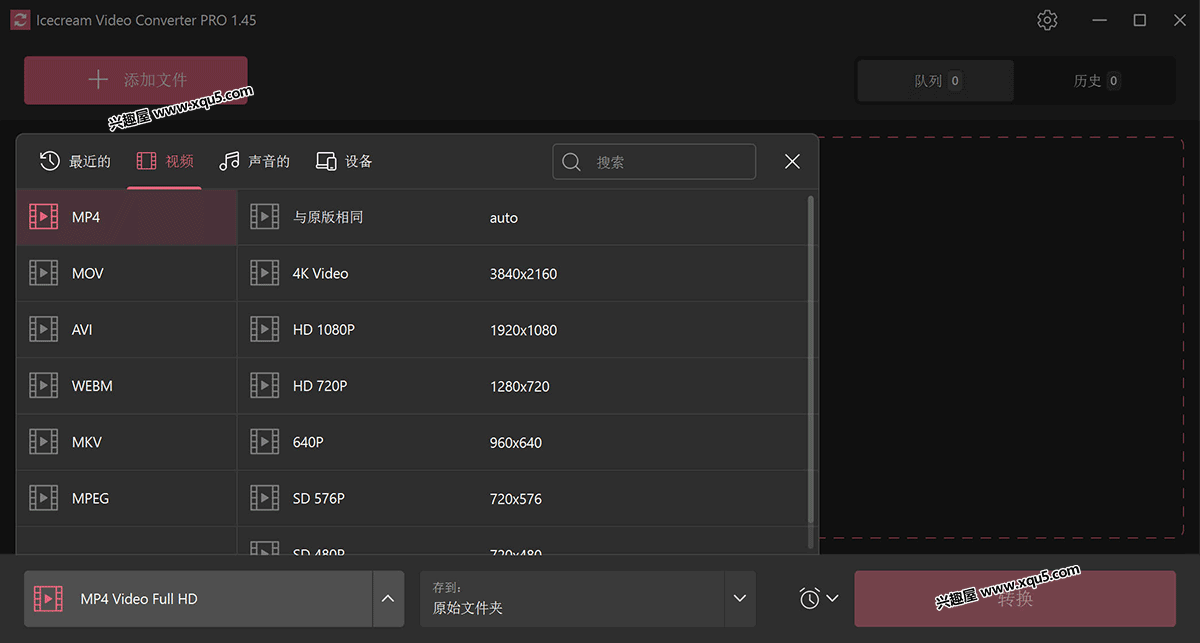Click the MP4 Video Full HD format icon
The width and height of the screenshot is (1200, 643).
[x=48, y=599]
